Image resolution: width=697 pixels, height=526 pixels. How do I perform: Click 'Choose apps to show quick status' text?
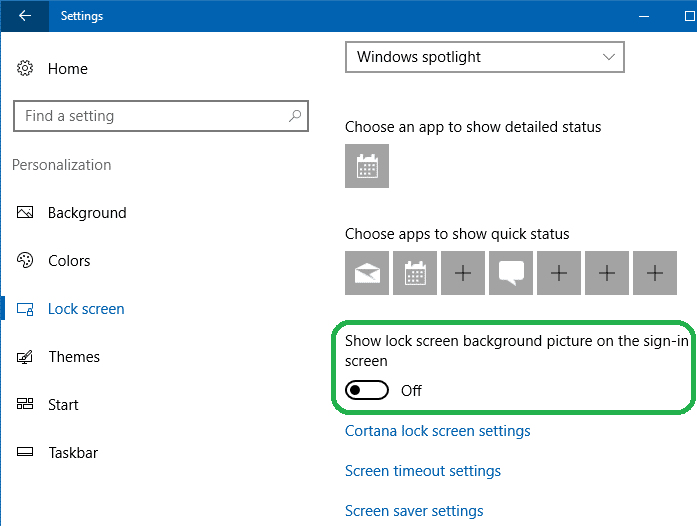(x=457, y=234)
